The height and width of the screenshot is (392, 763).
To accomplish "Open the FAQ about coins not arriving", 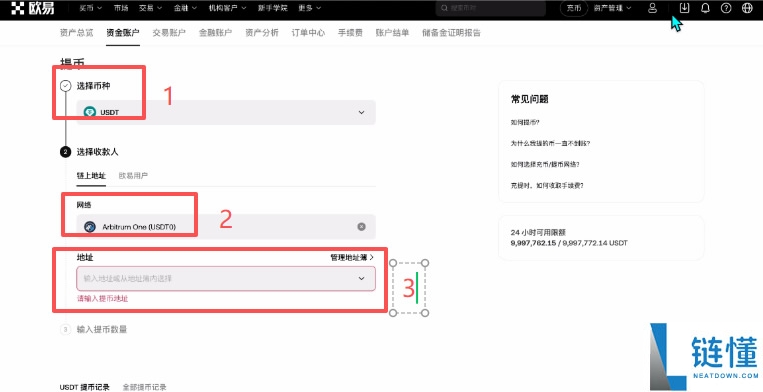I will (x=550, y=143).
